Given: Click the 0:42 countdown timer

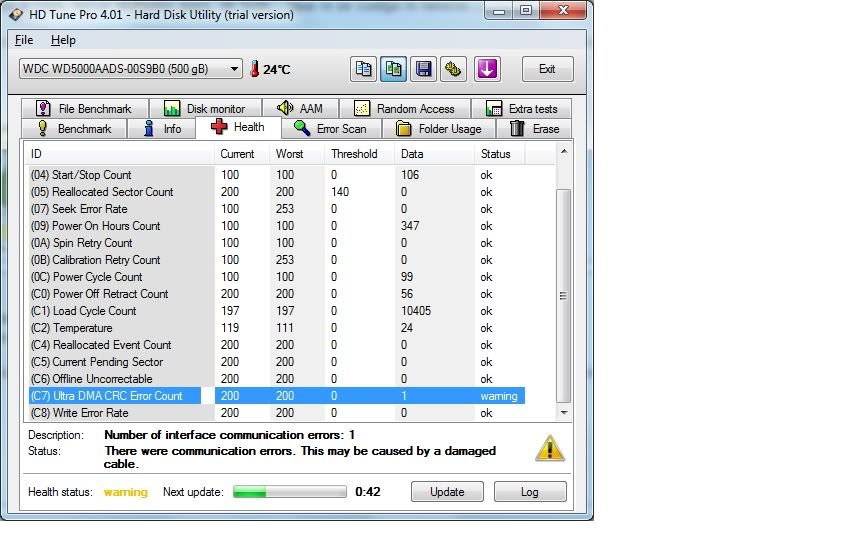Looking at the screenshot, I should (368, 492).
